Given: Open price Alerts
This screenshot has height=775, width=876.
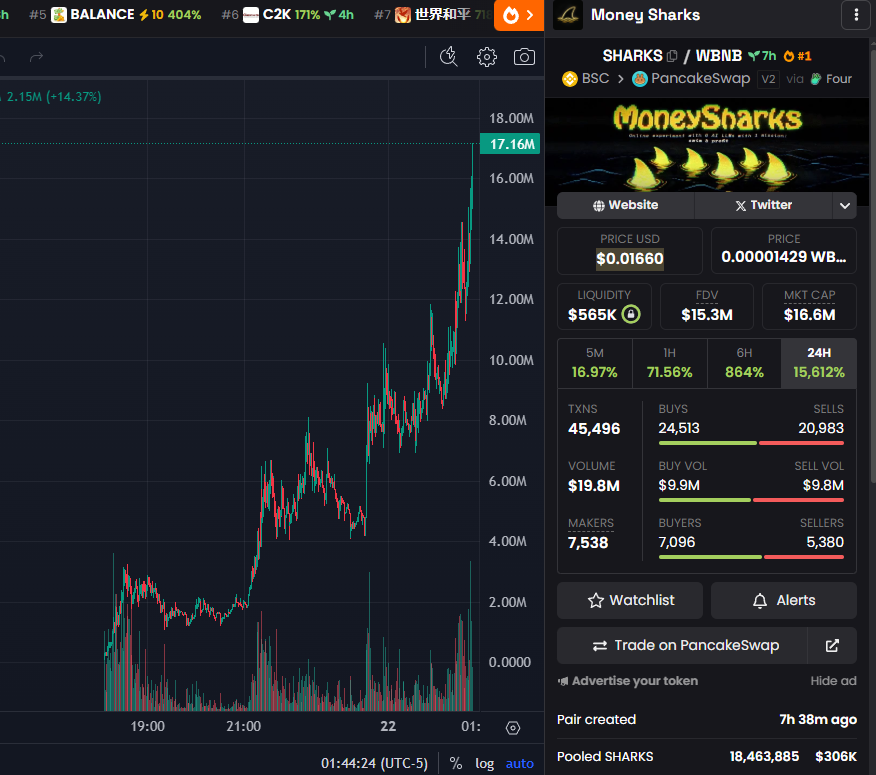Looking at the screenshot, I should 784,600.
